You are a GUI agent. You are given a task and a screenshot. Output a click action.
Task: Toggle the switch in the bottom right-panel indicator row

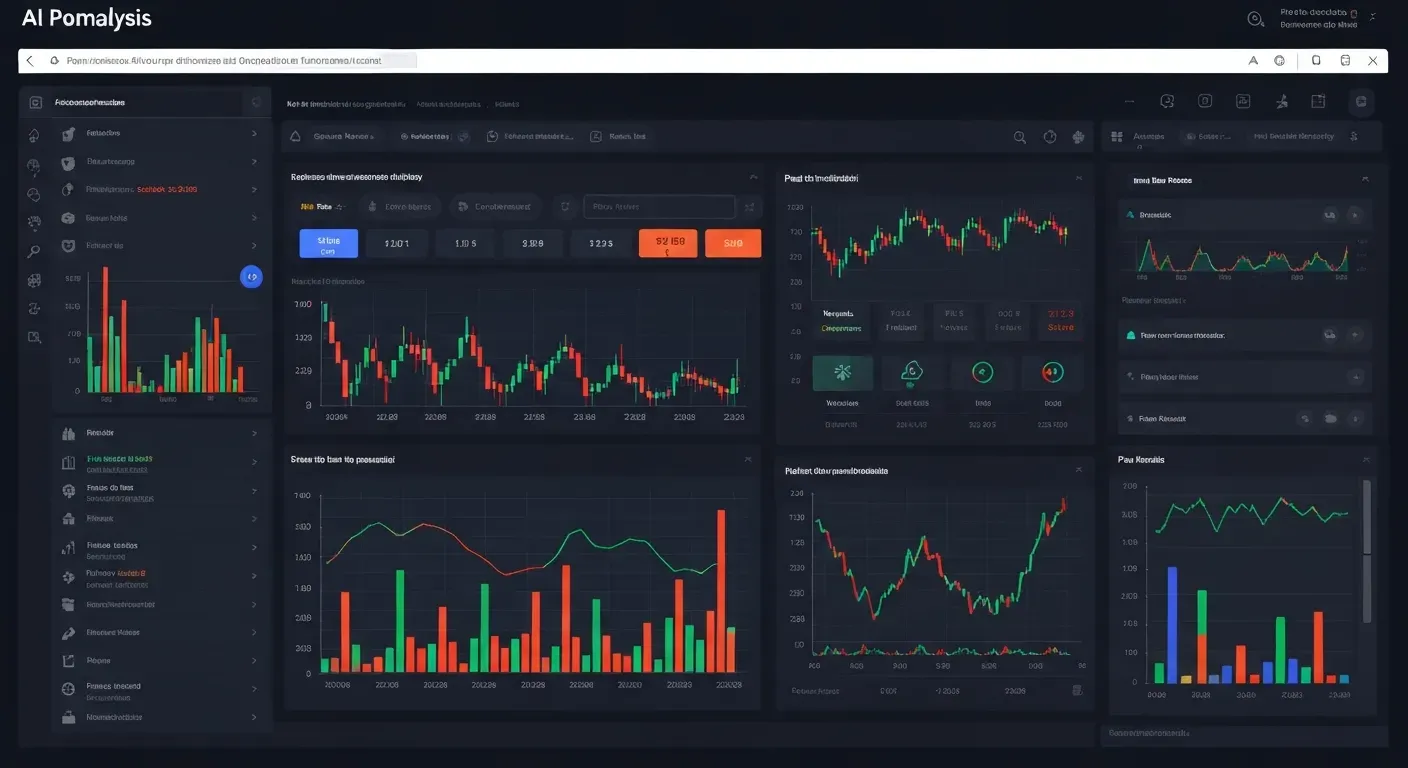tap(1330, 419)
